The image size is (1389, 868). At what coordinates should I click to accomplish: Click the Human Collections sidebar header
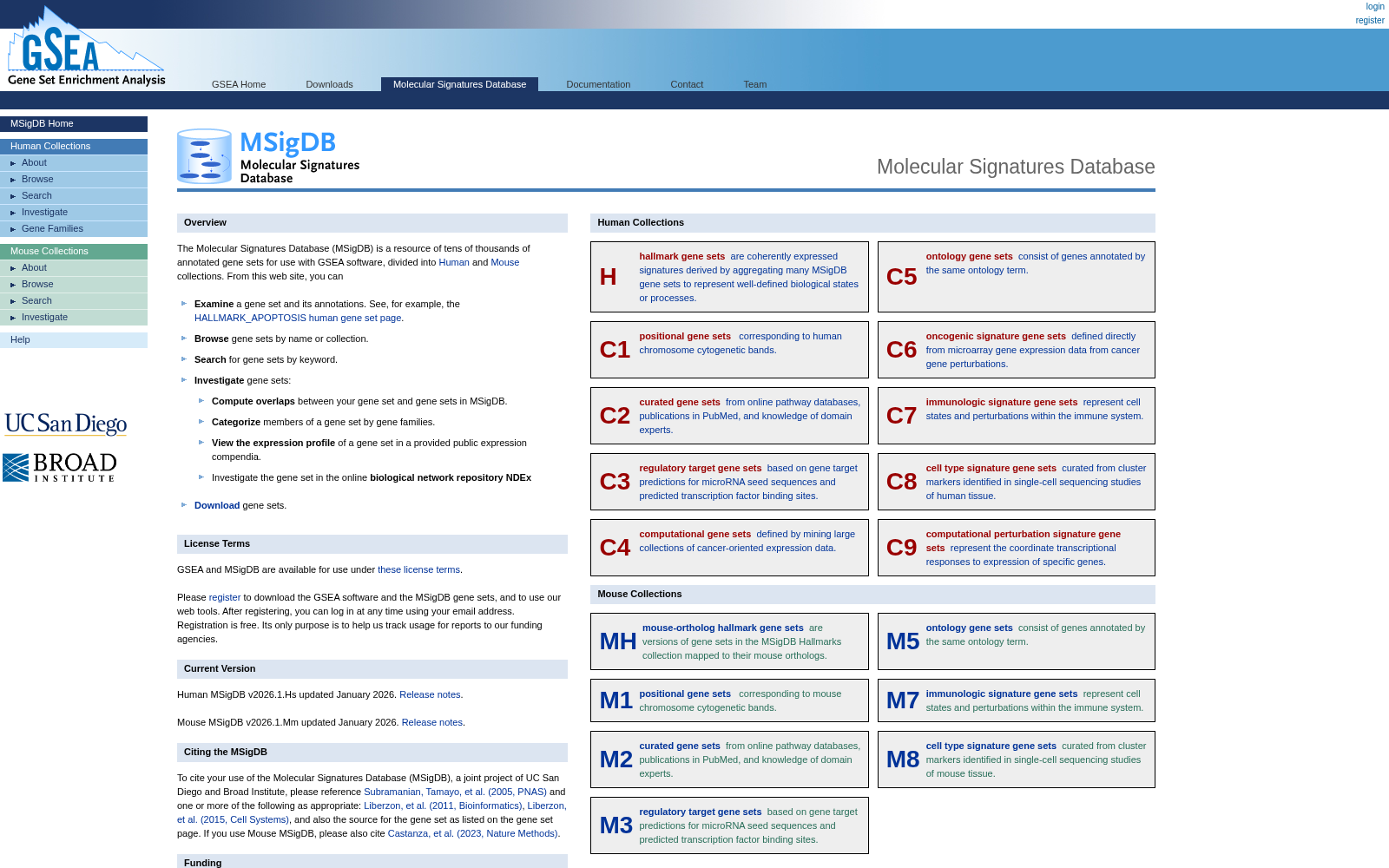pyautogui.click(x=74, y=147)
